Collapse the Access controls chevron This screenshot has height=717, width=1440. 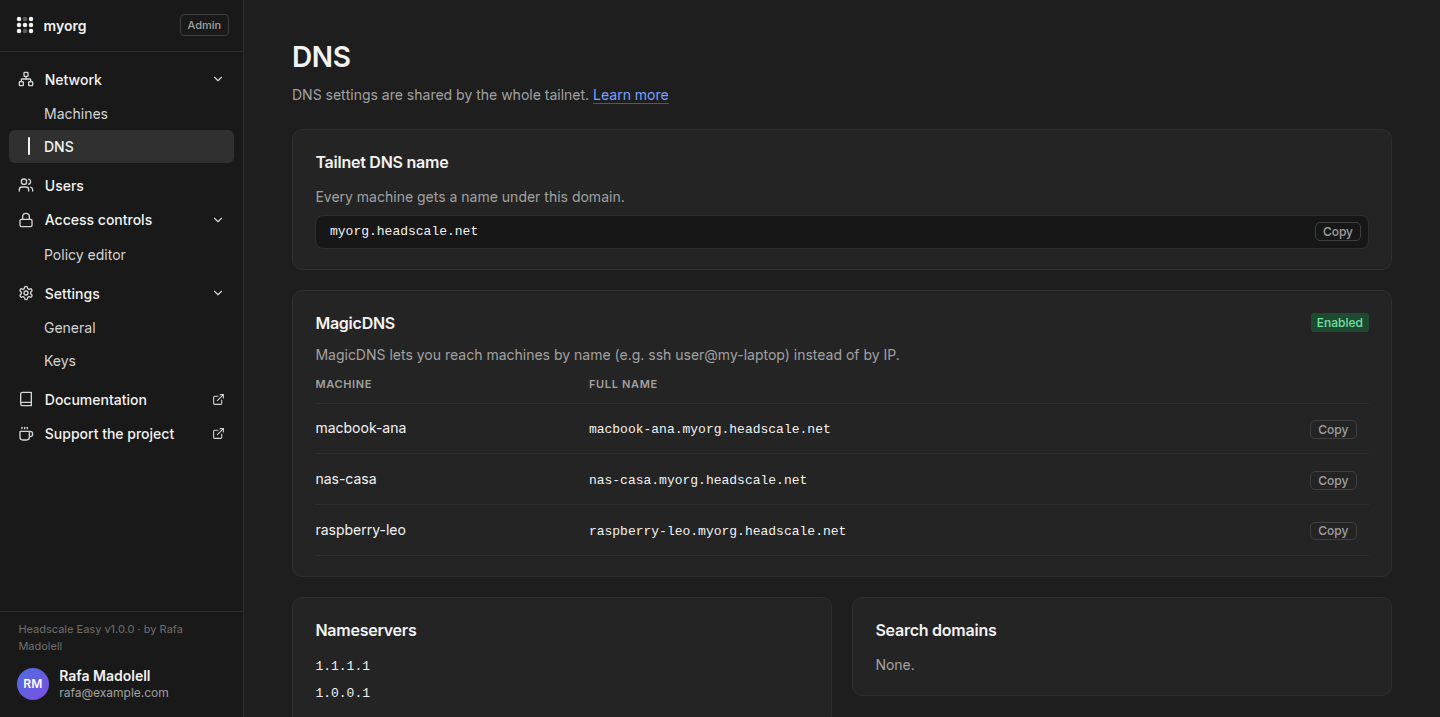tap(218, 220)
